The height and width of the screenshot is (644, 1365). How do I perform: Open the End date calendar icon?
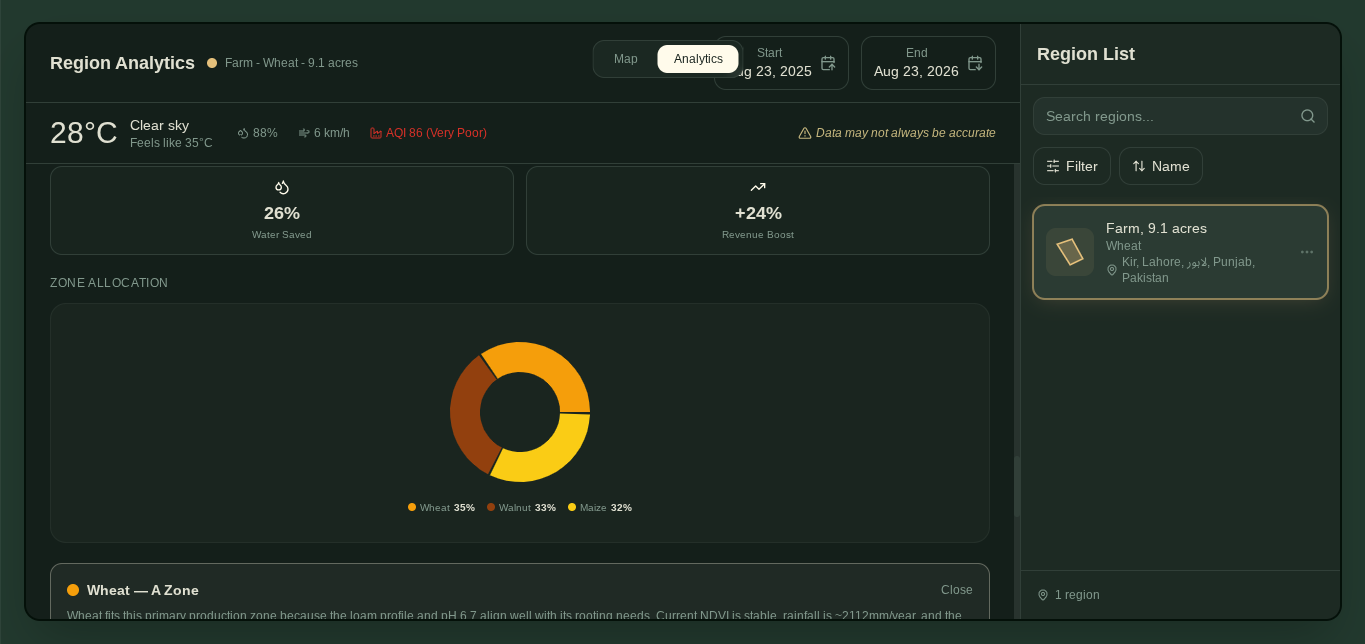975,63
